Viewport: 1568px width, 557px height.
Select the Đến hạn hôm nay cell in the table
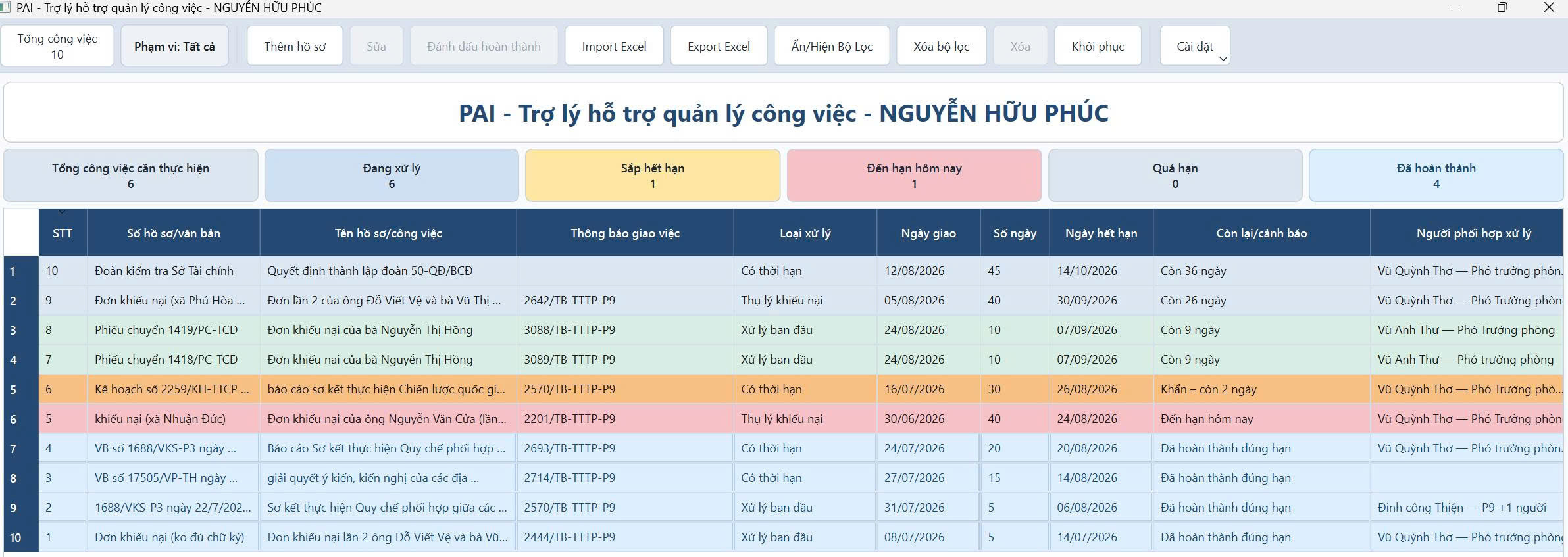1262,419
